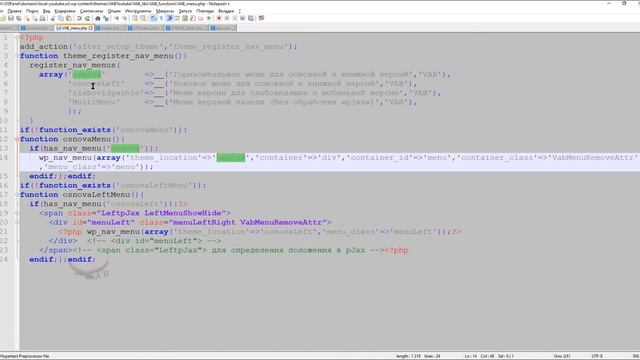
Task: Click the Copy toolbar icon
Action: coord(60,18)
